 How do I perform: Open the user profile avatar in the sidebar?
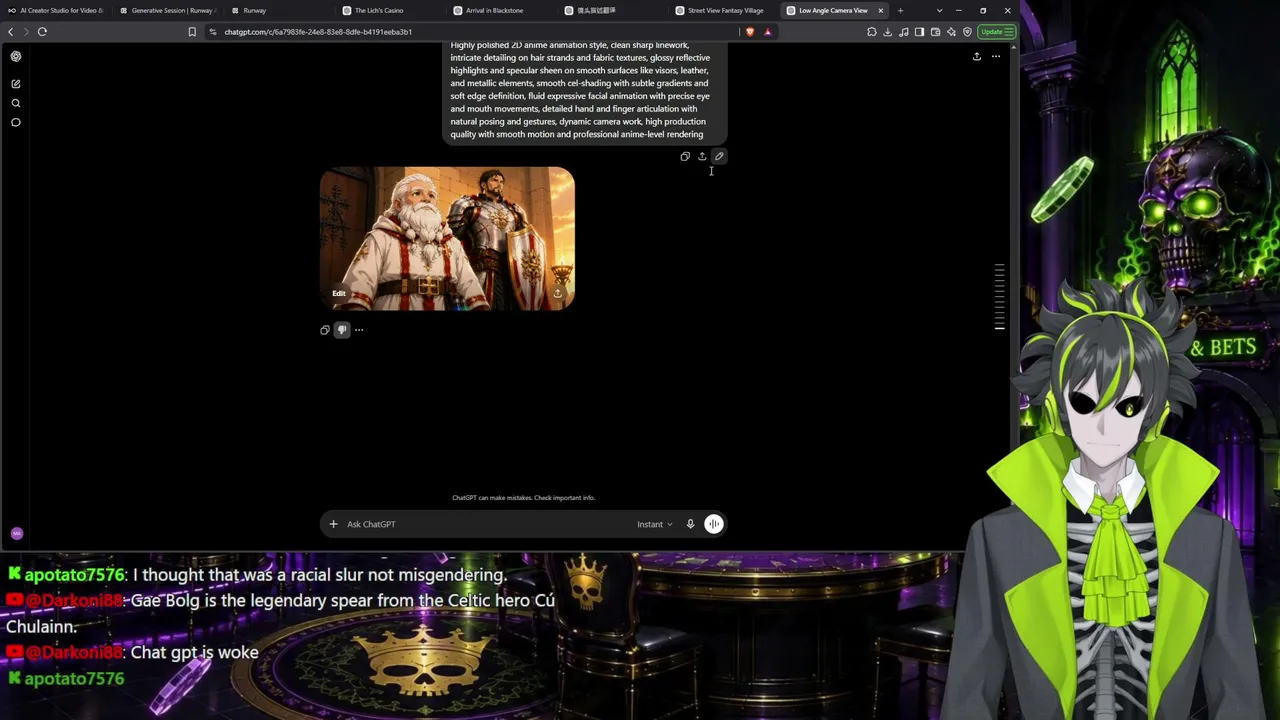pyautogui.click(x=16, y=534)
